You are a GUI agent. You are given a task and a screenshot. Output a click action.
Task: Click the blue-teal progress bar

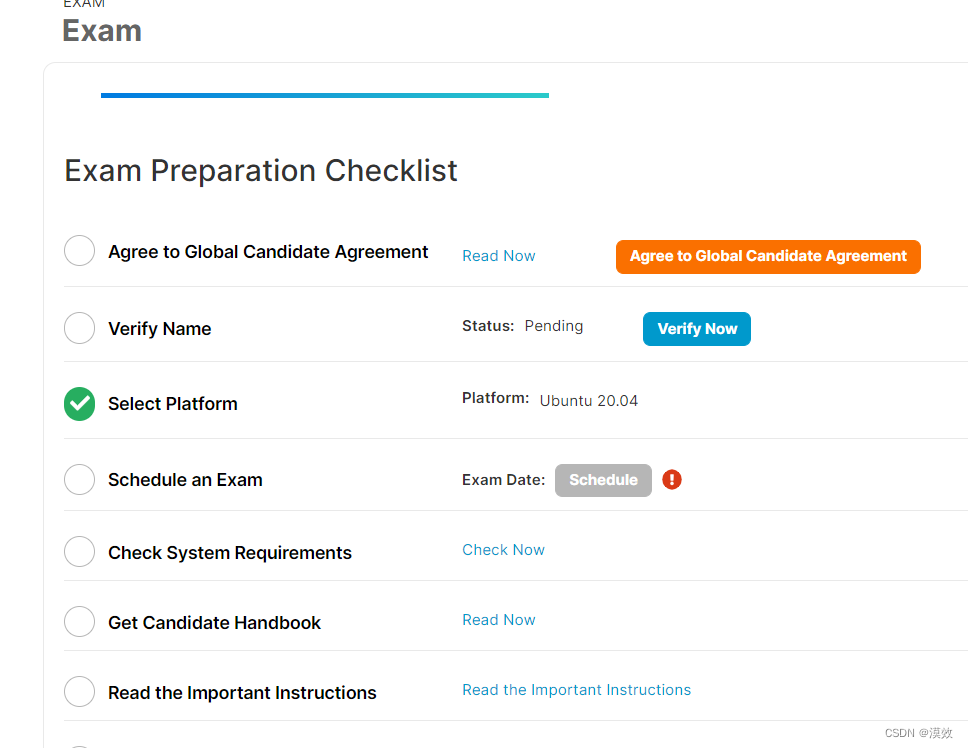324,96
